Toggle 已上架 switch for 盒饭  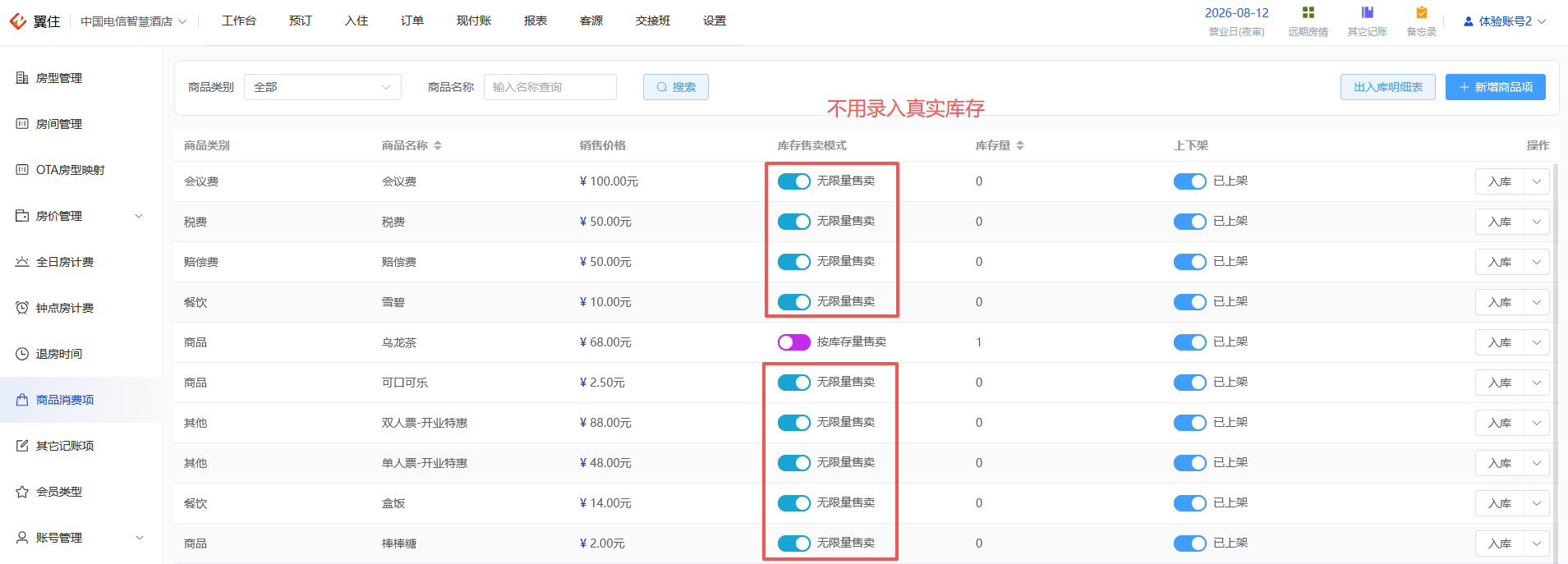(1189, 503)
